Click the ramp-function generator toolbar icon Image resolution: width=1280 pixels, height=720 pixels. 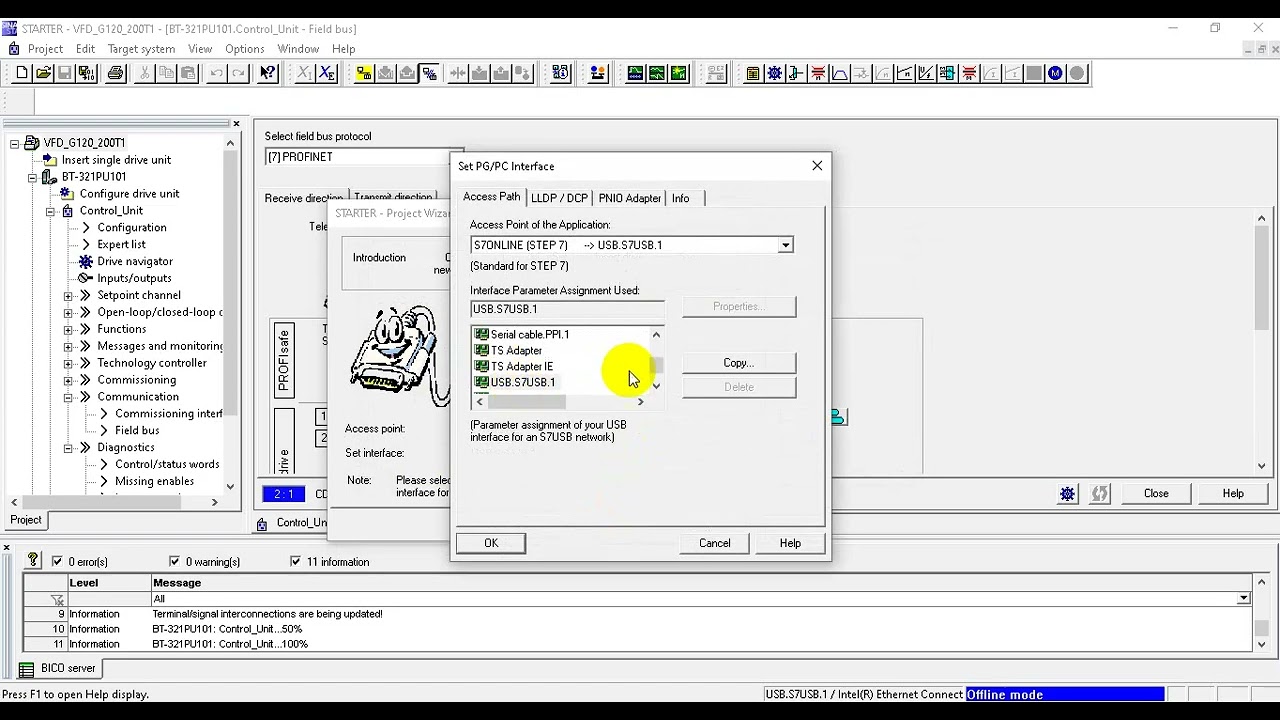point(840,73)
